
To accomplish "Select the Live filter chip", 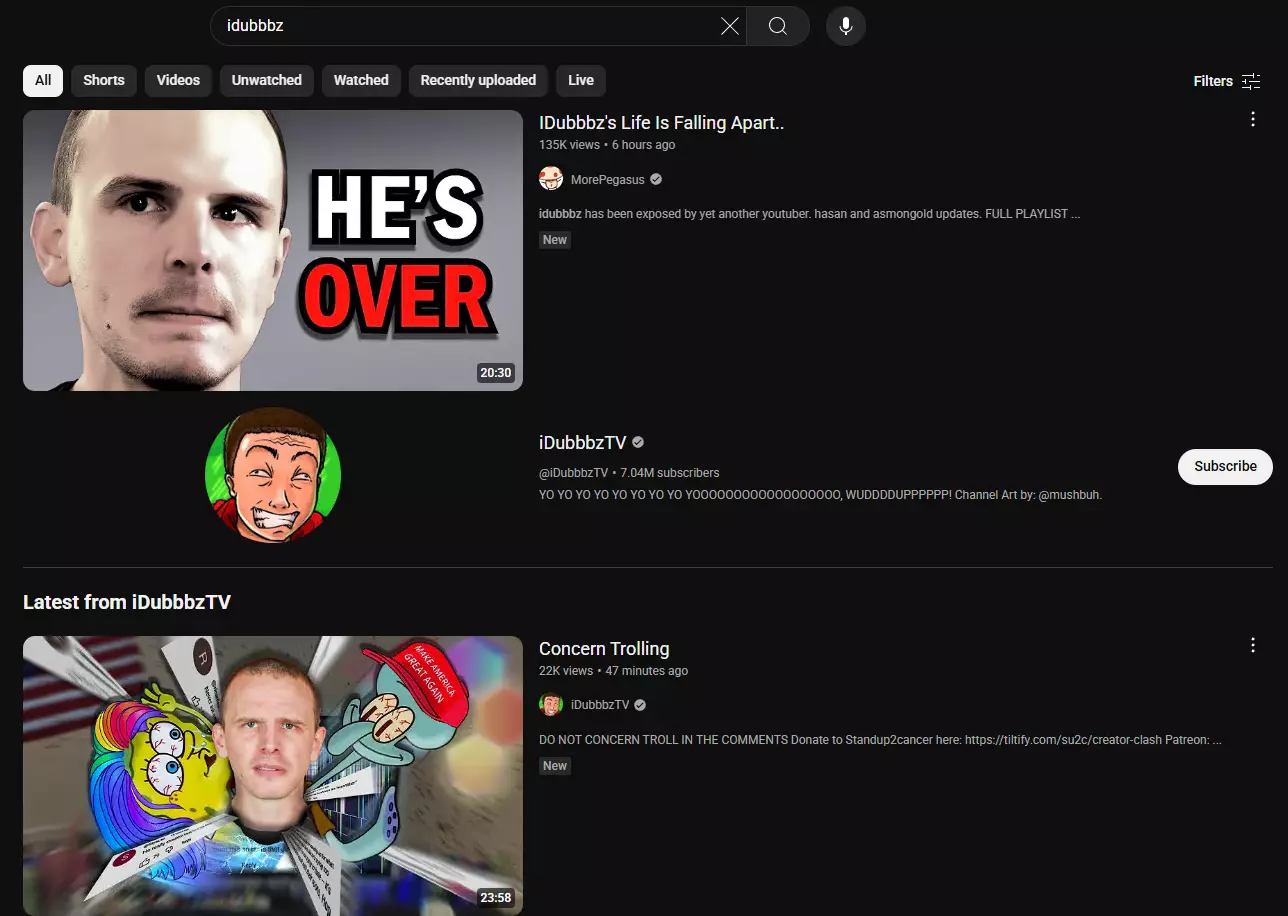I will click(581, 81).
